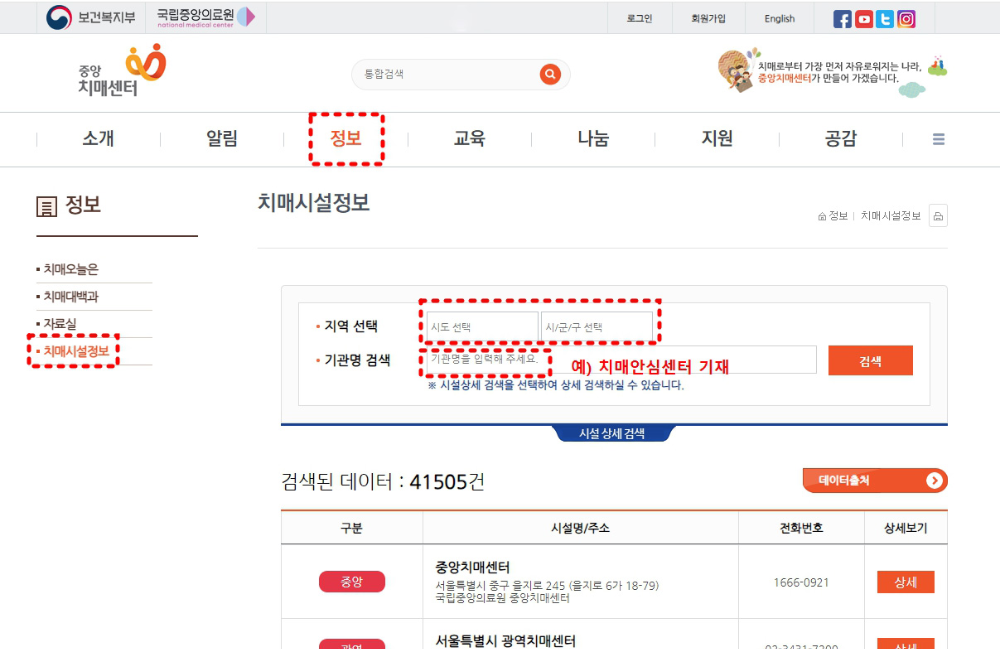Image resolution: width=1000 pixels, height=649 pixels.
Task: Click the Instagram icon
Action: click(906, 17)
